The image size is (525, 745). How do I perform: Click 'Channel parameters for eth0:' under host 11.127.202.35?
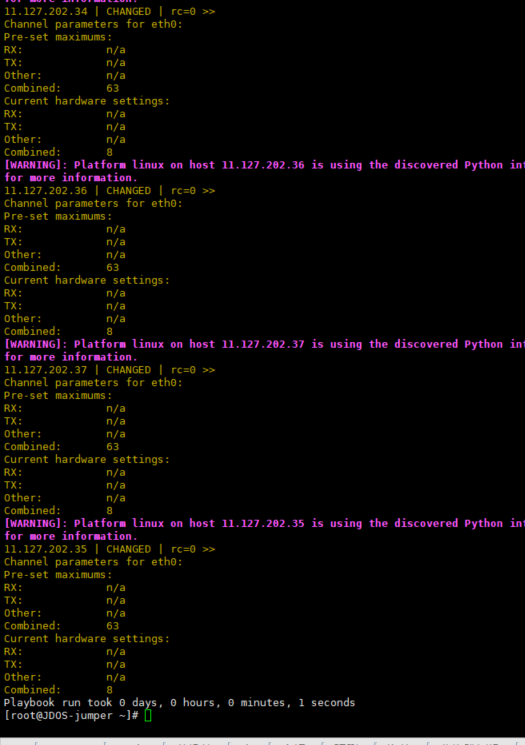click(x=93, y=562)
